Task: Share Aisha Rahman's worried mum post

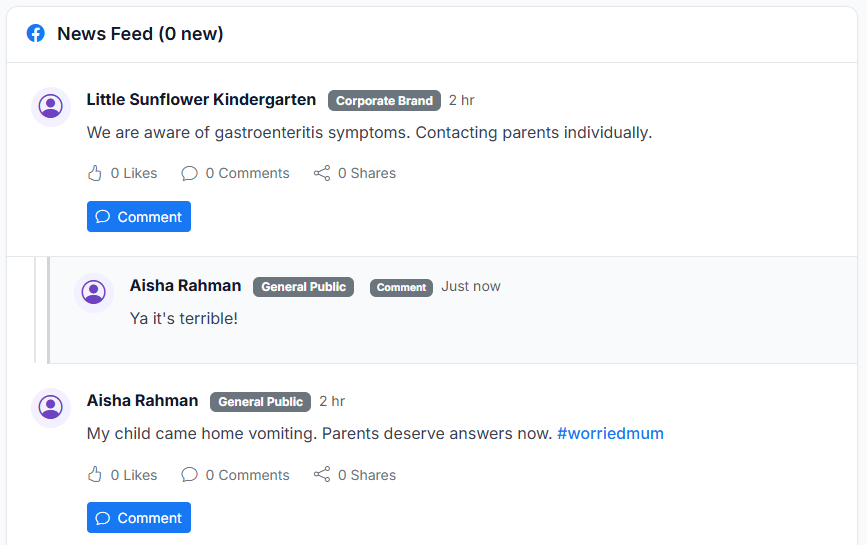Action: pos(355,475)
